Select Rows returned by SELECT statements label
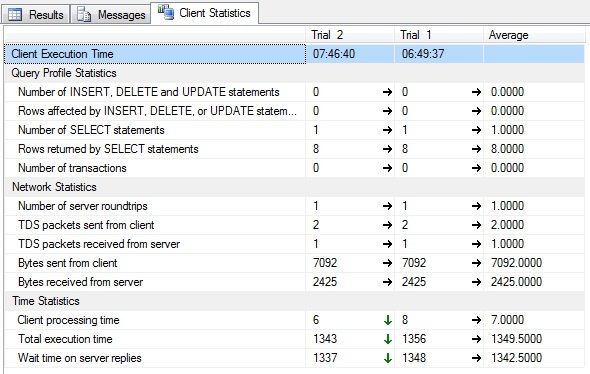 pyautogui.click(x=108, y=149)
